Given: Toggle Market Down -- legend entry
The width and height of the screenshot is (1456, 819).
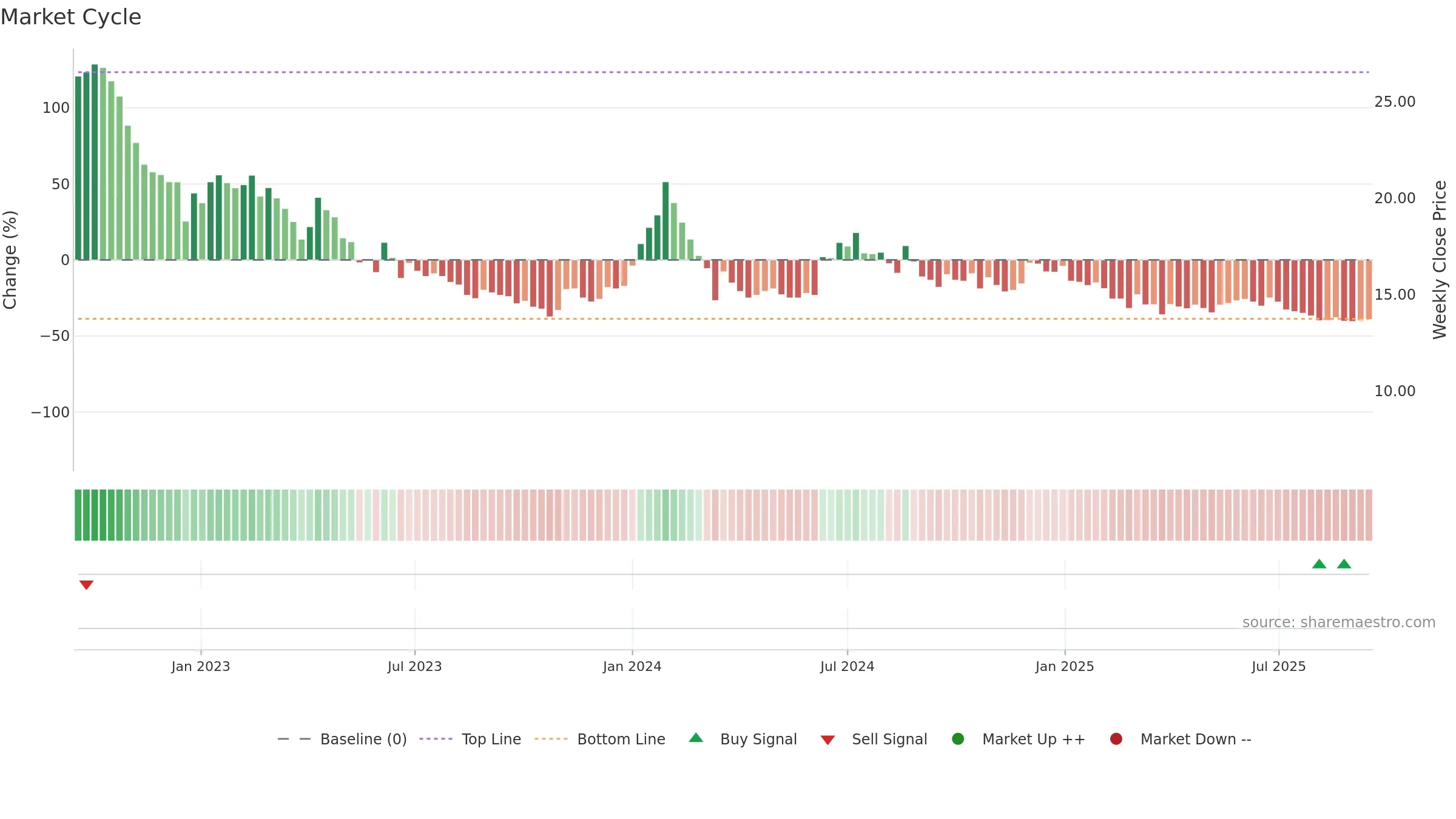Looking at the screenshot, I should click(1180, 739).
